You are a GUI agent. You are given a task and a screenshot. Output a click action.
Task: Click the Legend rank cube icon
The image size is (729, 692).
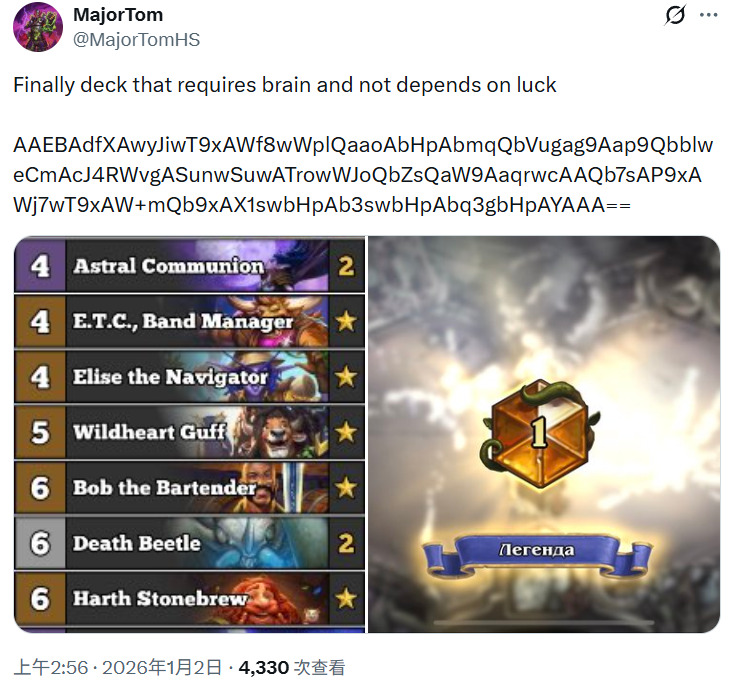pos(539,433)
